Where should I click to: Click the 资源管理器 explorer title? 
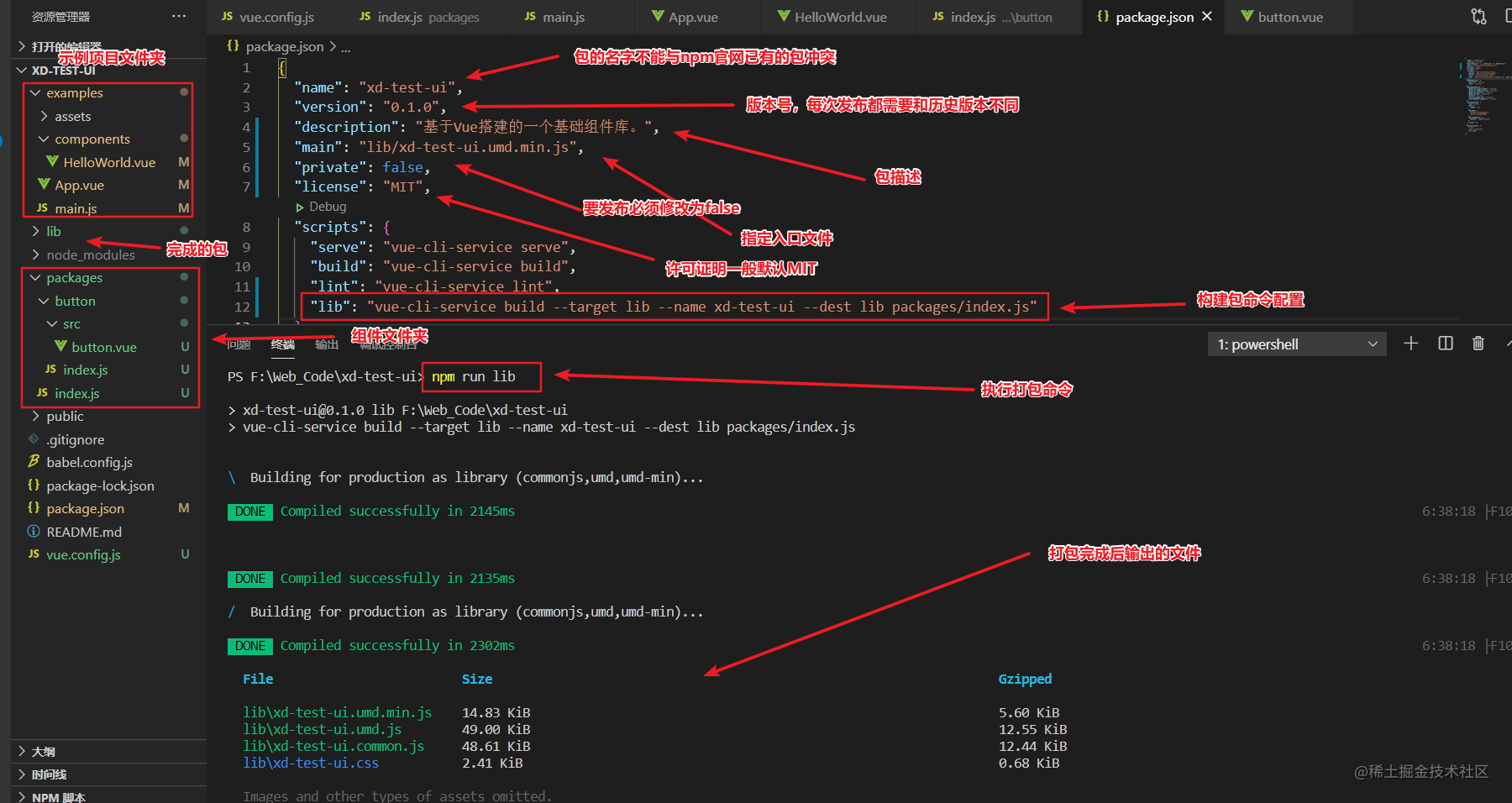[x=60, y=17]
